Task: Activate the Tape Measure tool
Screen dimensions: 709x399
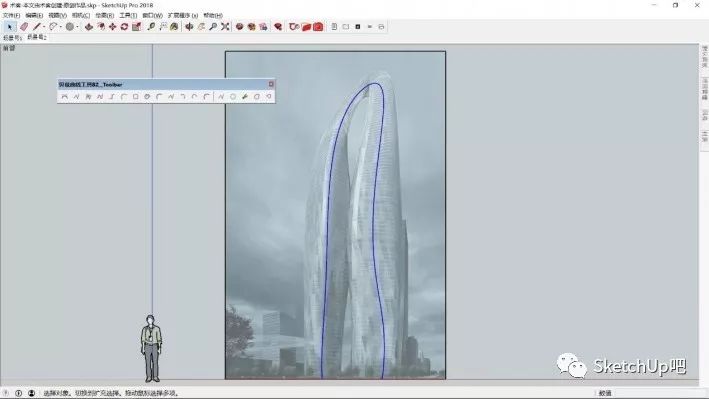Action: (x=151, y=27)
